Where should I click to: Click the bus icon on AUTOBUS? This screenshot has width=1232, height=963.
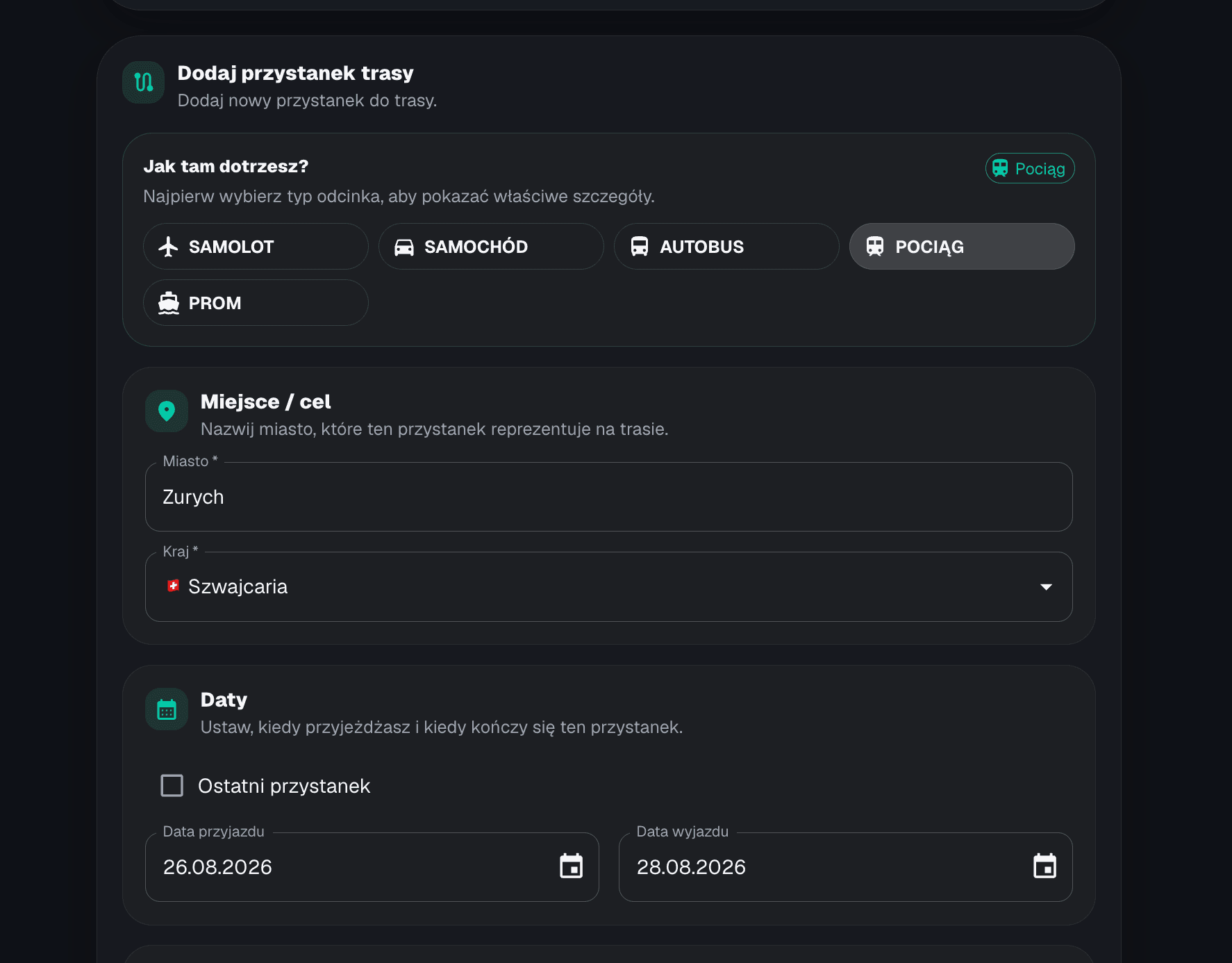coord(640,247)
